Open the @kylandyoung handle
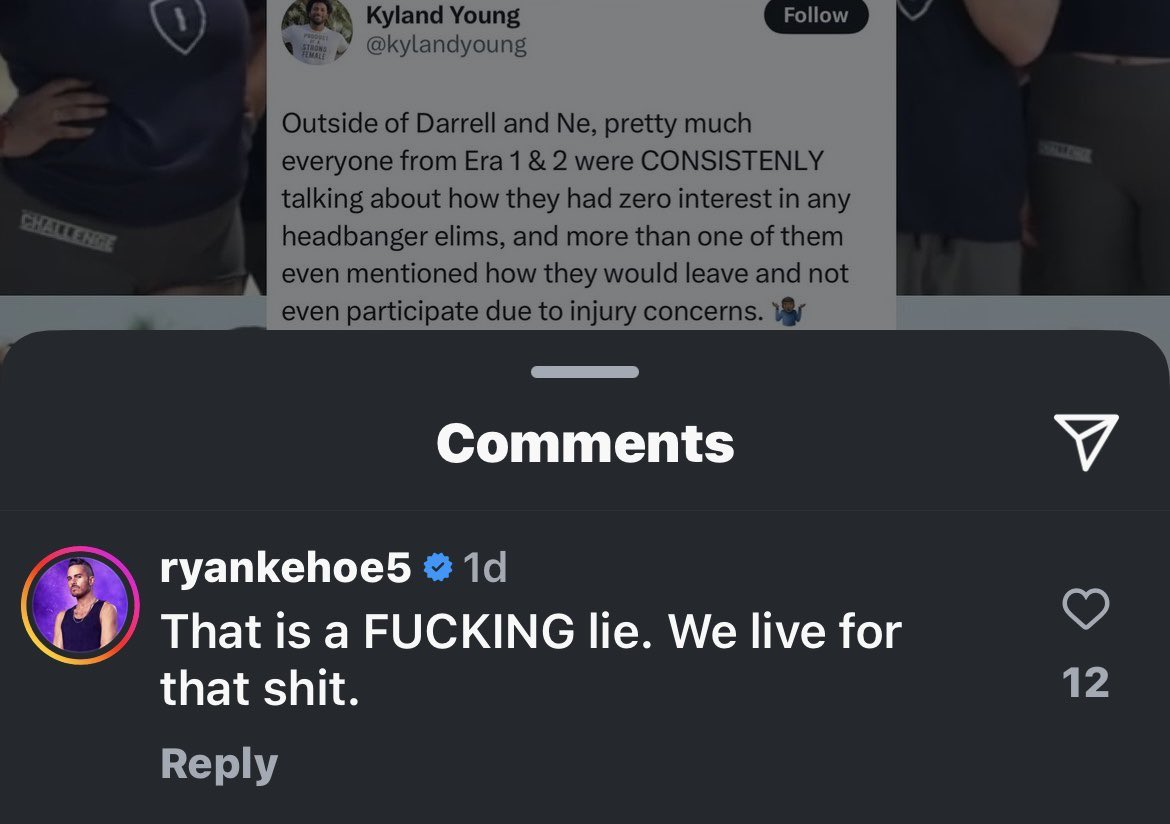Screen dimensions: 1170x824 [446, 45]
